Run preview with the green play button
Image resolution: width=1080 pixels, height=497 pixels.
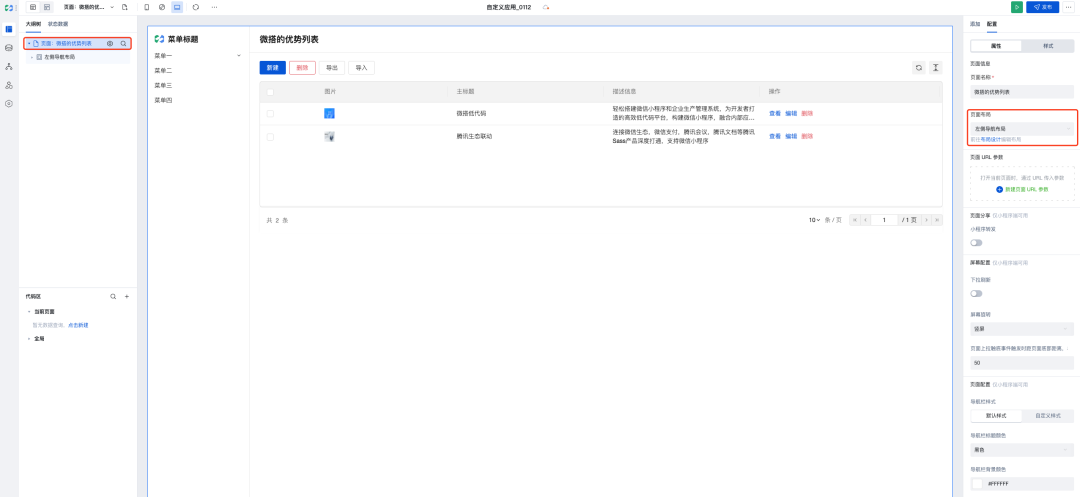tap(1017, 7)
